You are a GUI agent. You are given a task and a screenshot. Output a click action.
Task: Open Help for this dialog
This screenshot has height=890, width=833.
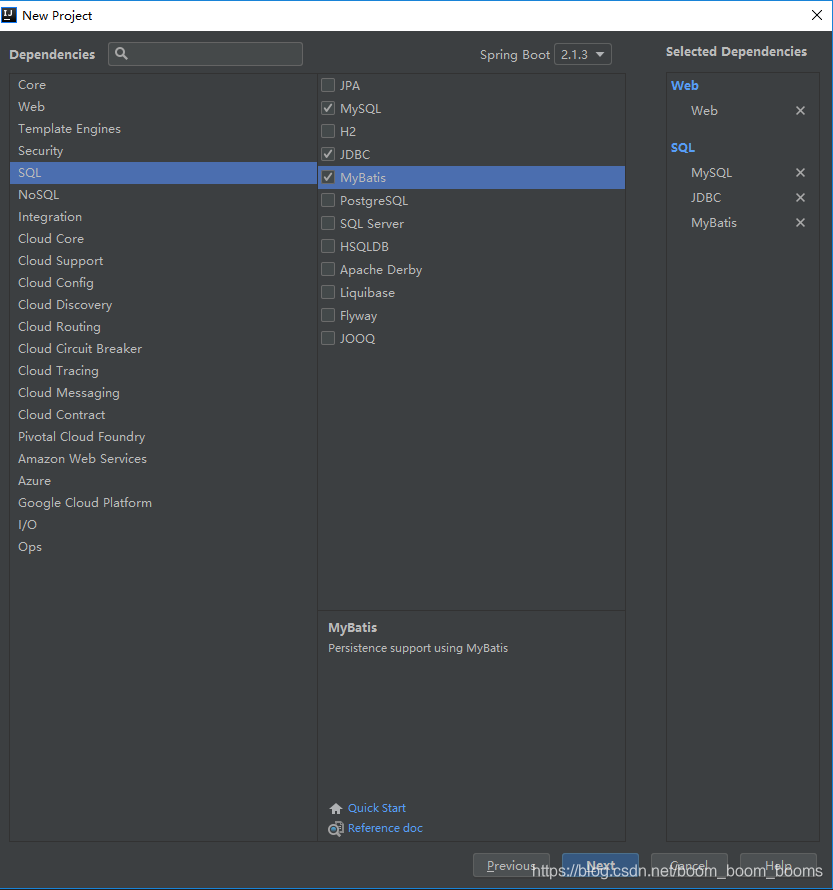click(x=778, y=866)
